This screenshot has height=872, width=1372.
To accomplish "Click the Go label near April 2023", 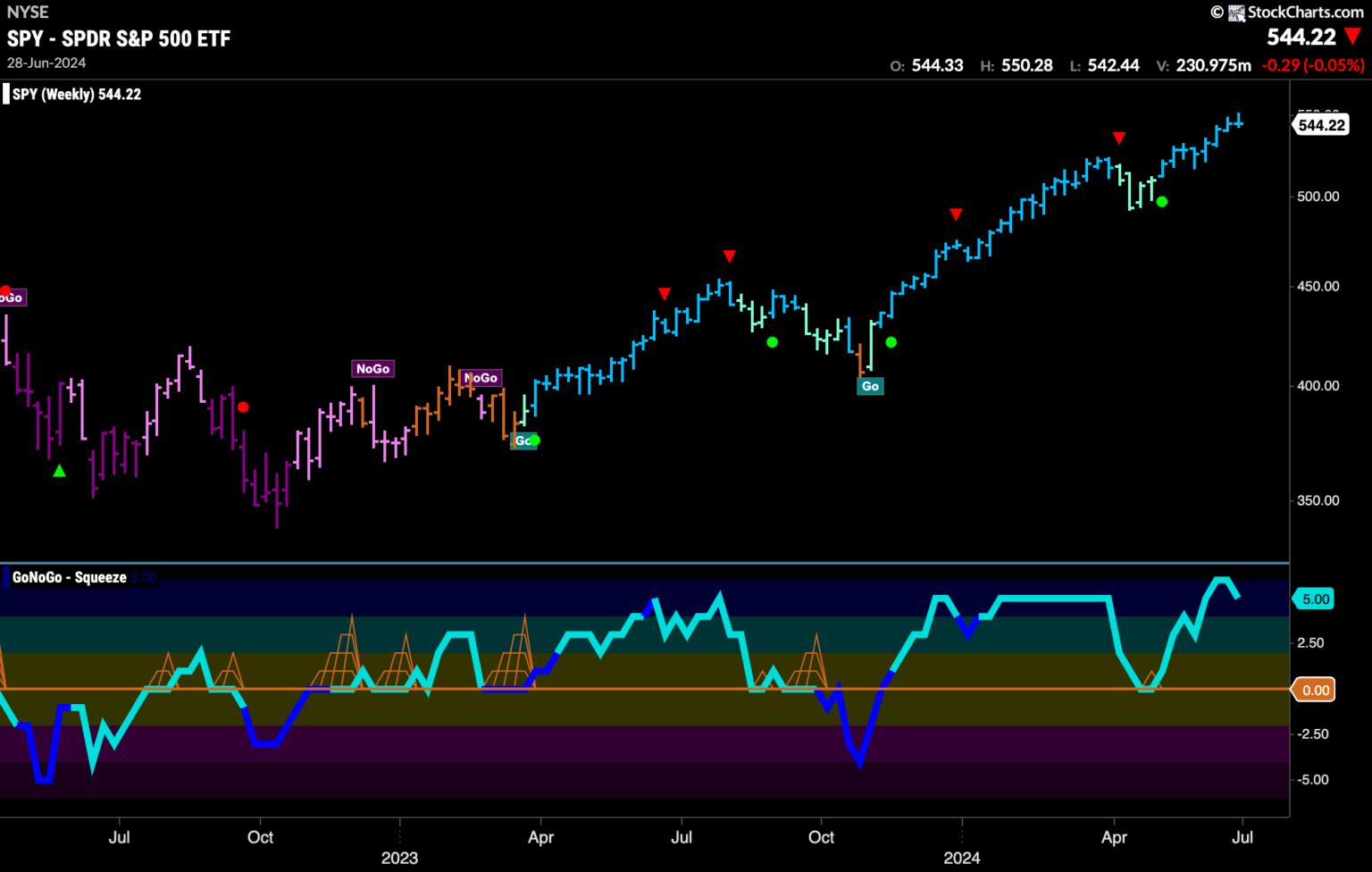I will [522, 440].
